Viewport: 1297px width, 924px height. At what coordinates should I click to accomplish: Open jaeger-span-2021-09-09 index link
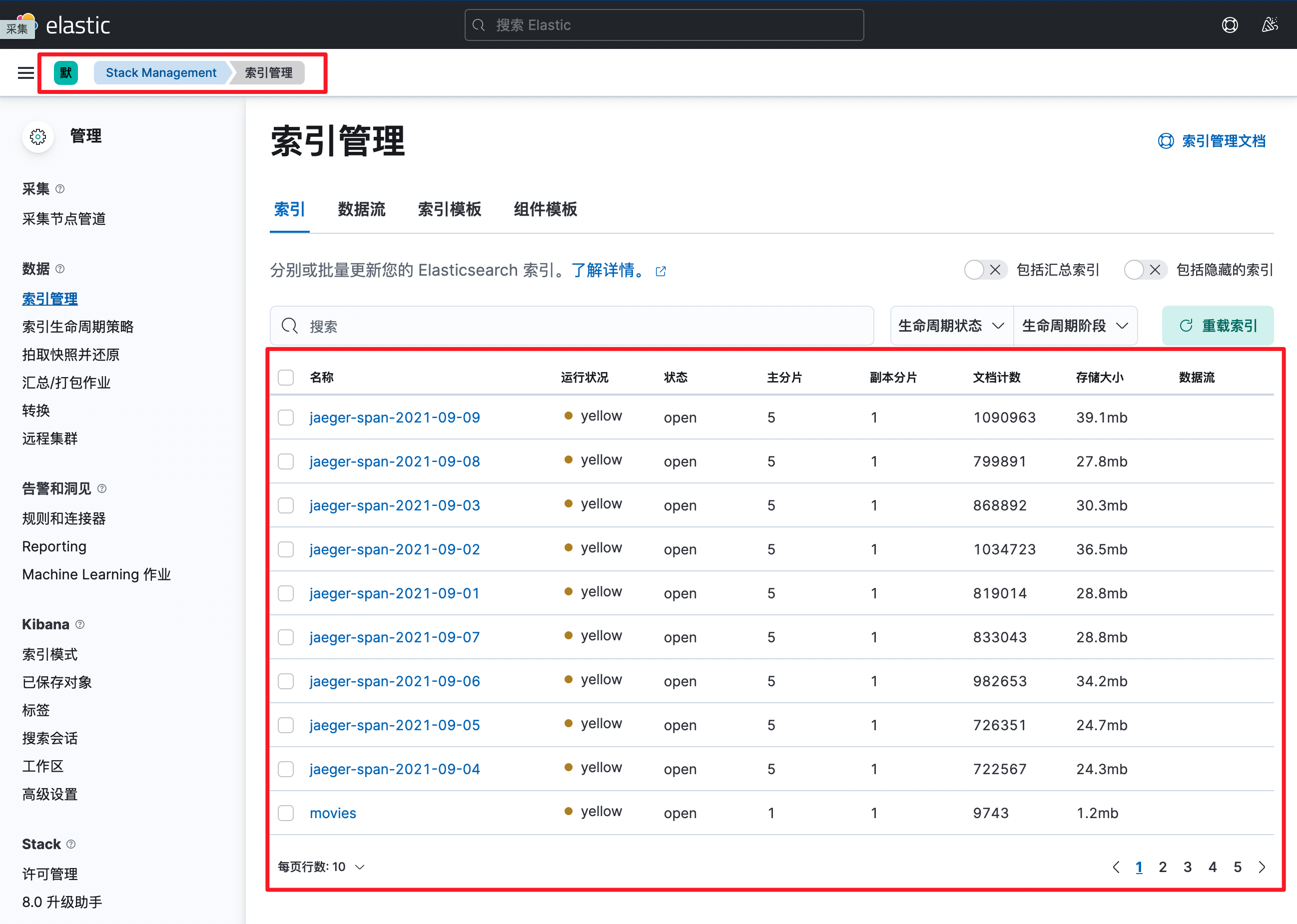(394, 417)
